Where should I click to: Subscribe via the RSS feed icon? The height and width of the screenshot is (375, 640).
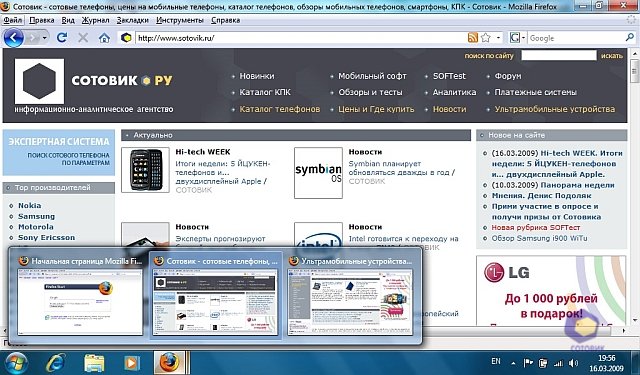pos(472,38)
